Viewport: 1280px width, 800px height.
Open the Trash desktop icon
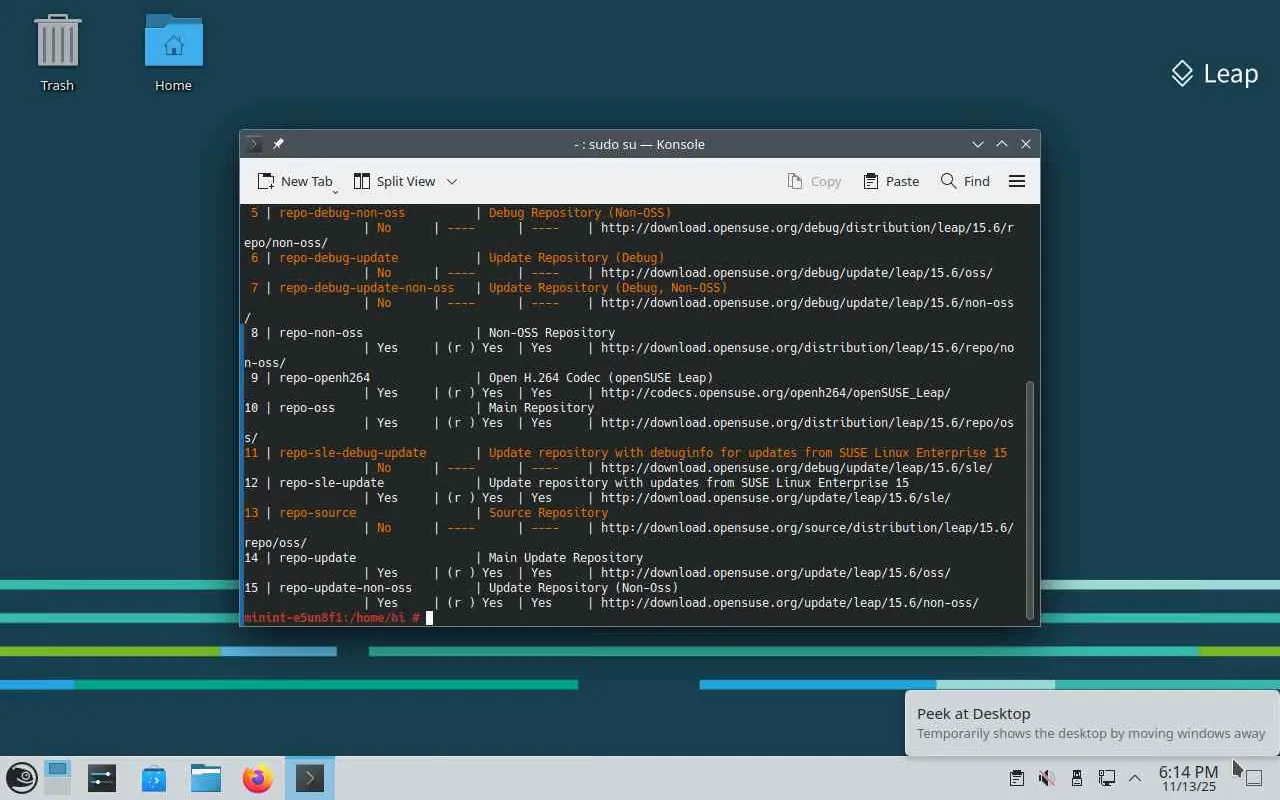57,52
